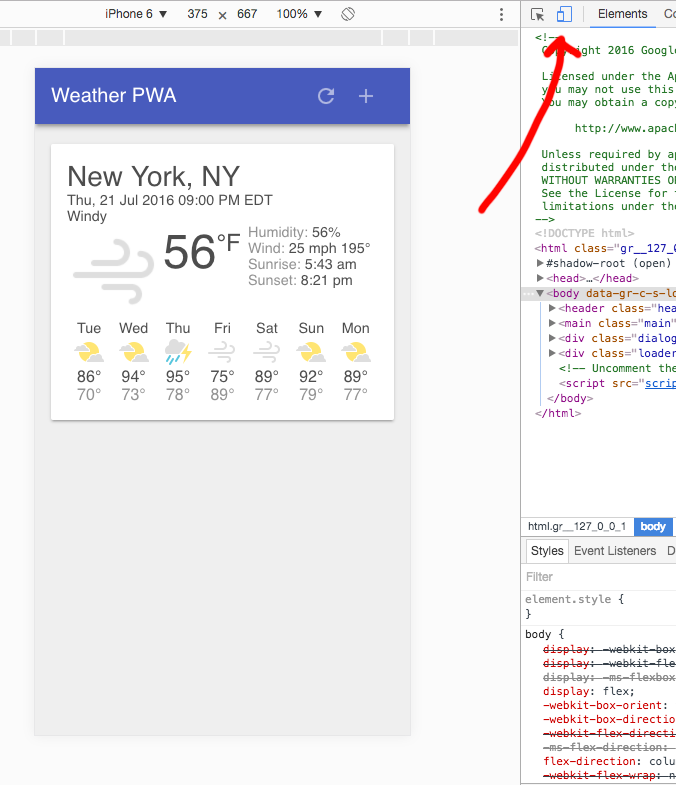Expand the header element node
Image resolution: width=676 pixels, height=785 pixels.
click(552, 308)
